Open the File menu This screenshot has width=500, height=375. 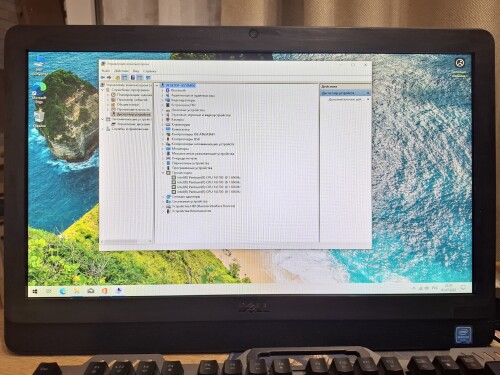[x=105, y=71]
